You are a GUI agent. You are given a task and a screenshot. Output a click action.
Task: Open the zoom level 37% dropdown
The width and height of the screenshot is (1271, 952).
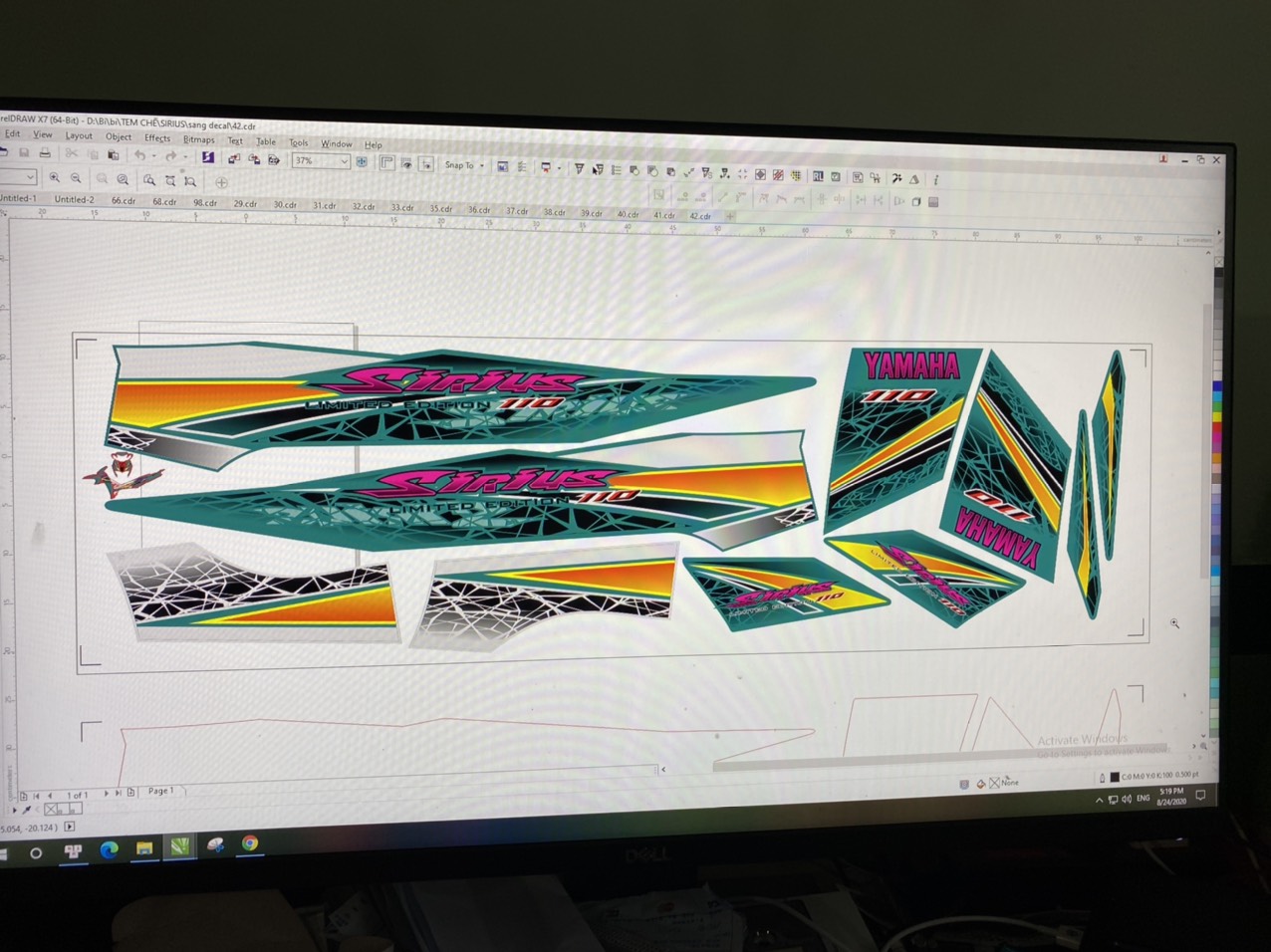click(345, 161)
